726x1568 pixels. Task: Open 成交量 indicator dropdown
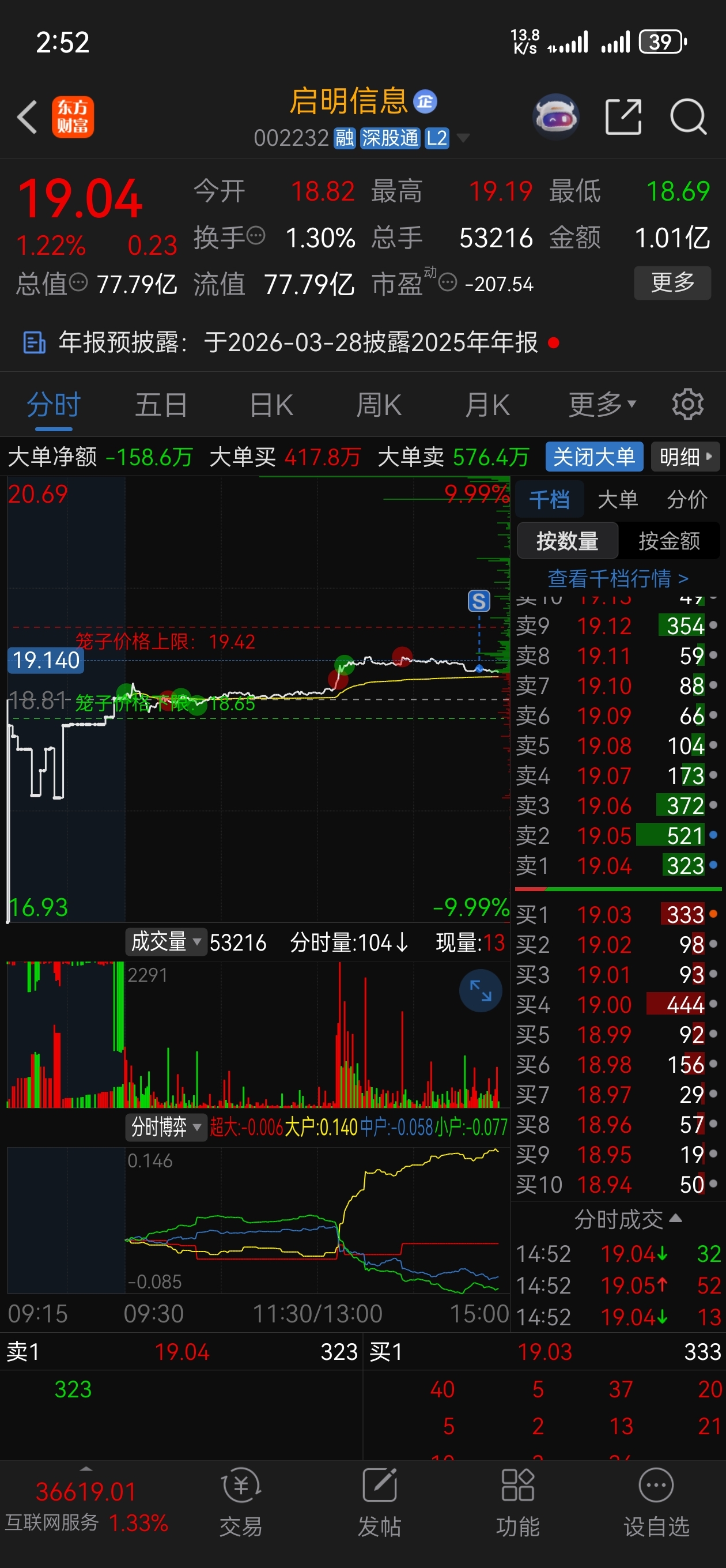(165, 941)
